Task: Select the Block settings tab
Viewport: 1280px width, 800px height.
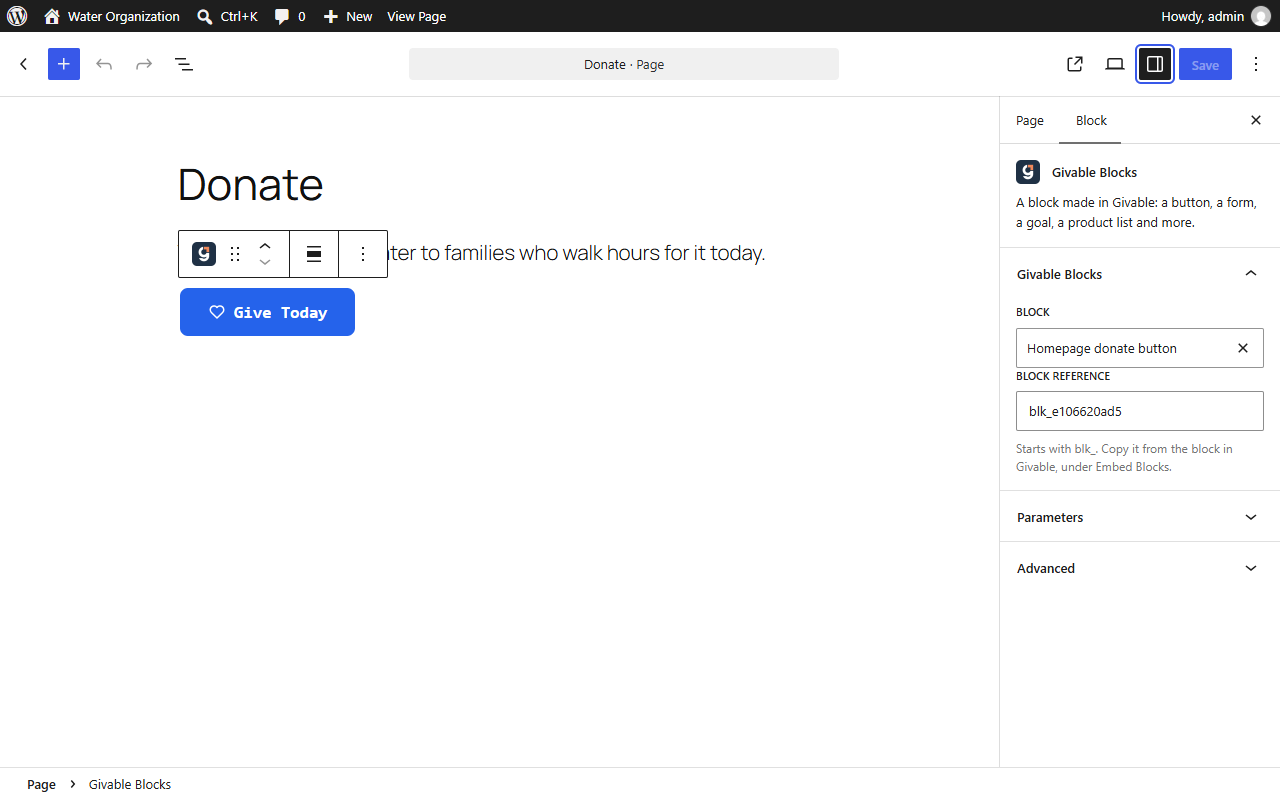Action: click(x=1091, y=120)
